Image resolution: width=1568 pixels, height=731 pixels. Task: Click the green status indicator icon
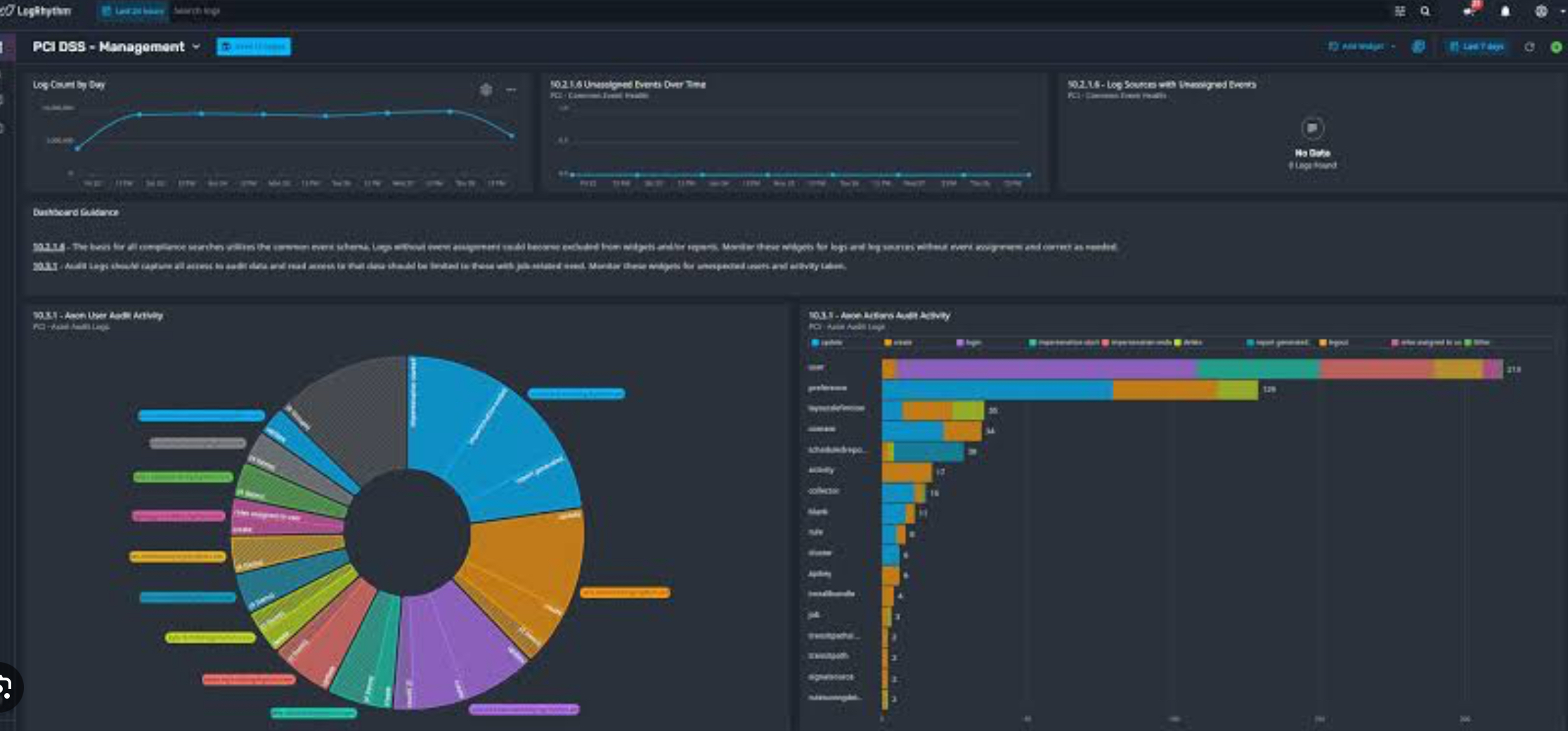[x=1556, y=47]
